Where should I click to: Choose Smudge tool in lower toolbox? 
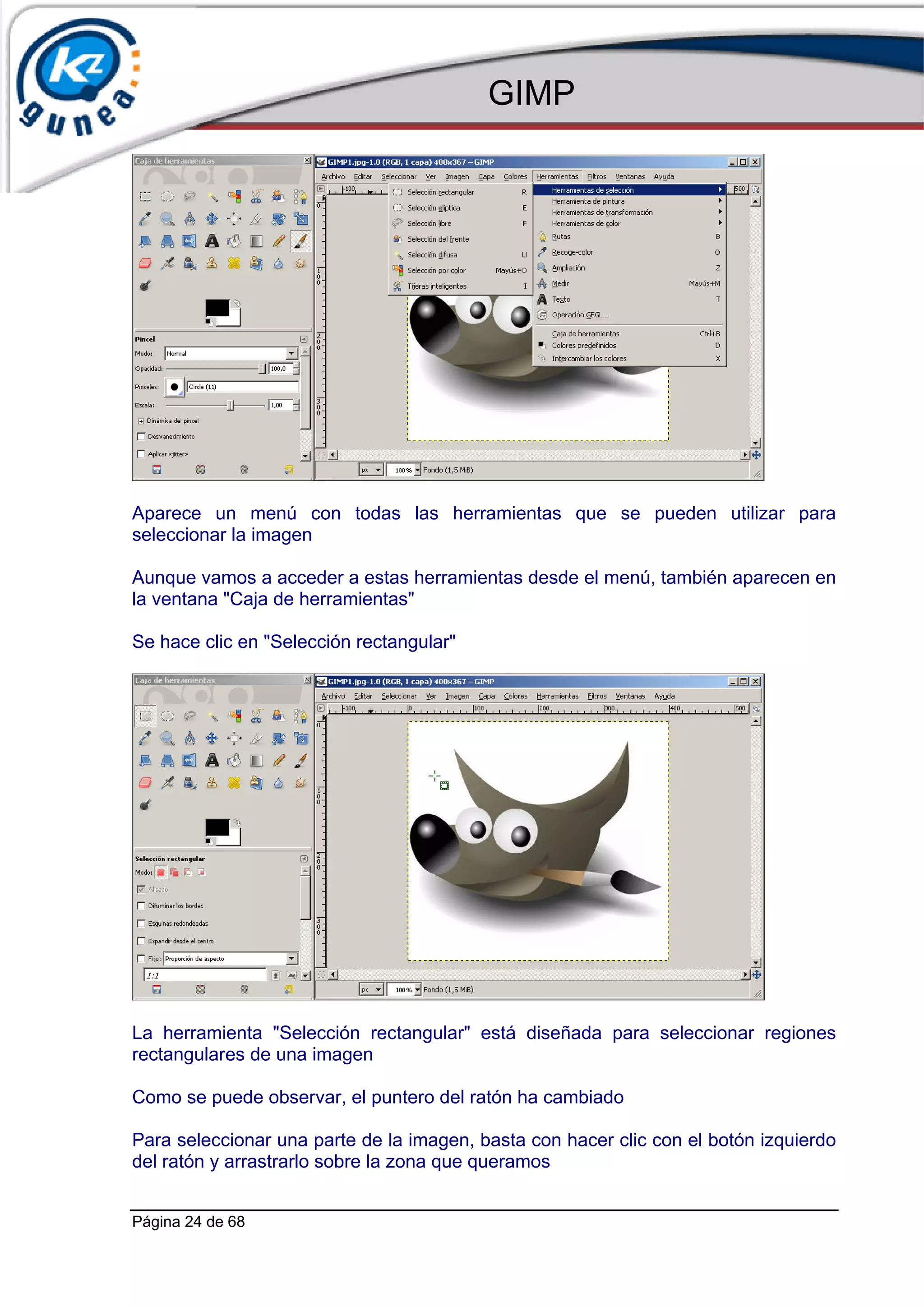pos(300,783)
